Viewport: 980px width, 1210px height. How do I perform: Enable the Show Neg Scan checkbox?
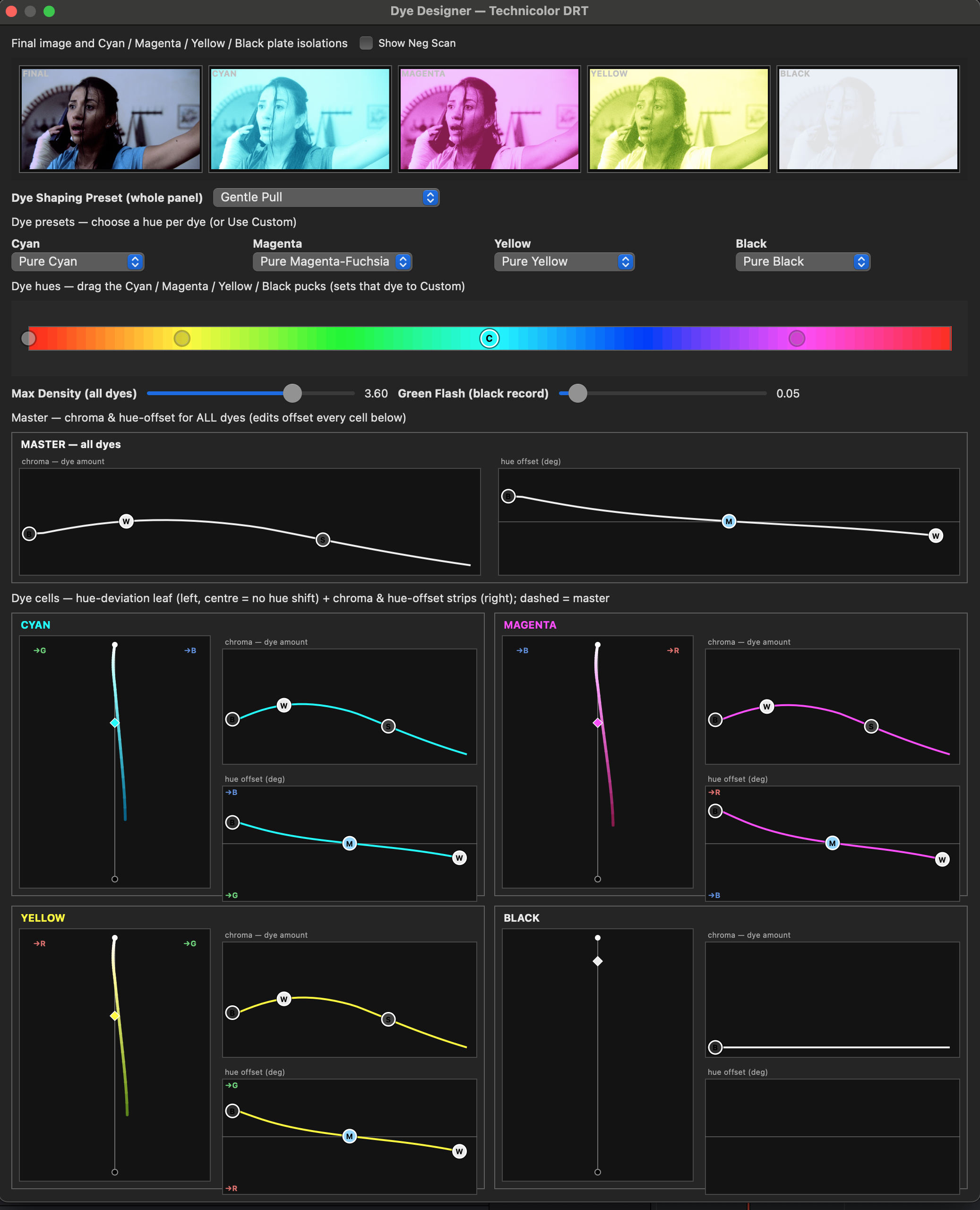click(366, 43)
